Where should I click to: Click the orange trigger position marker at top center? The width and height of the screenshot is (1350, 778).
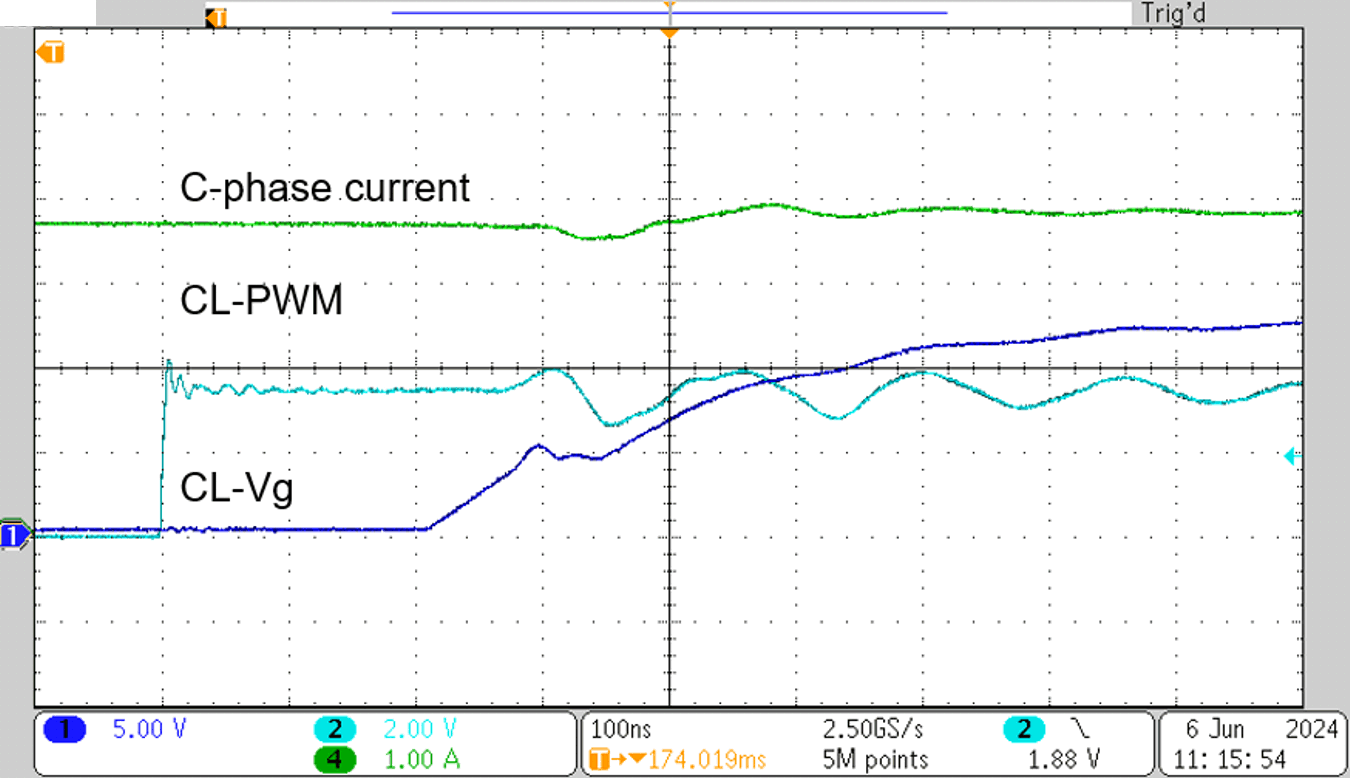(669, 33)
